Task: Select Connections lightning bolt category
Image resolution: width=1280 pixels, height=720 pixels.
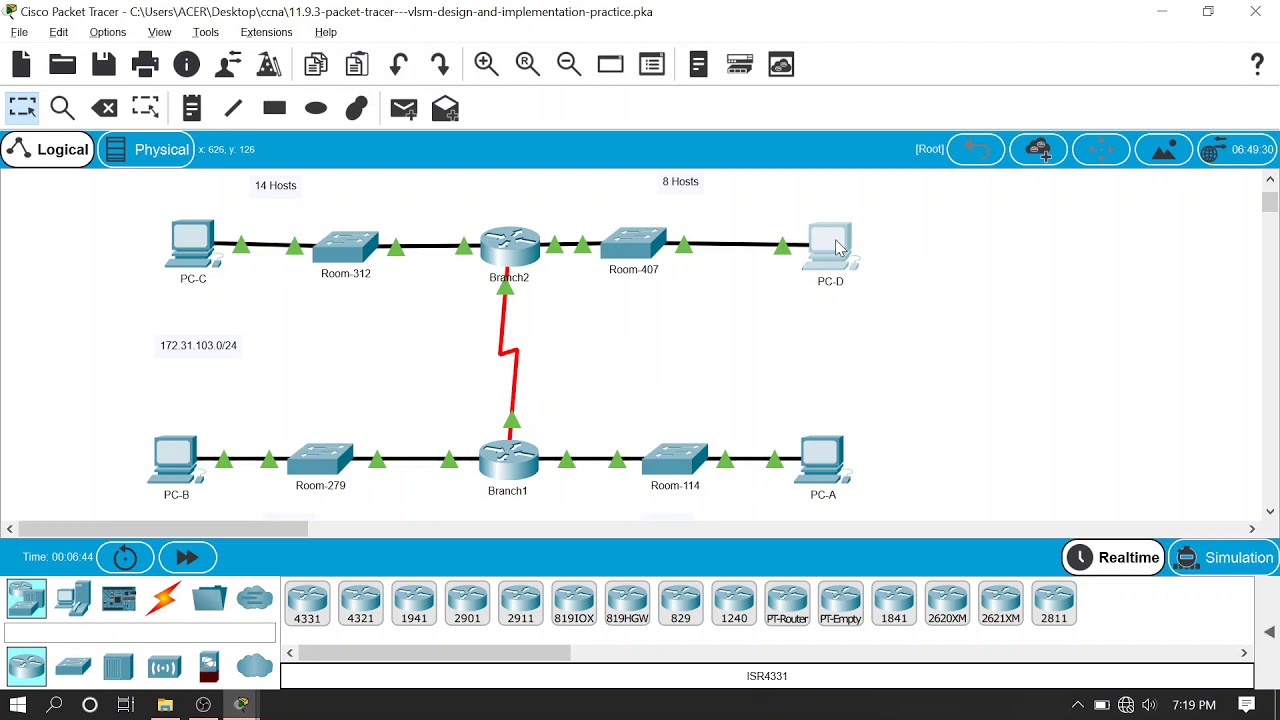Action: coord(164,599)
